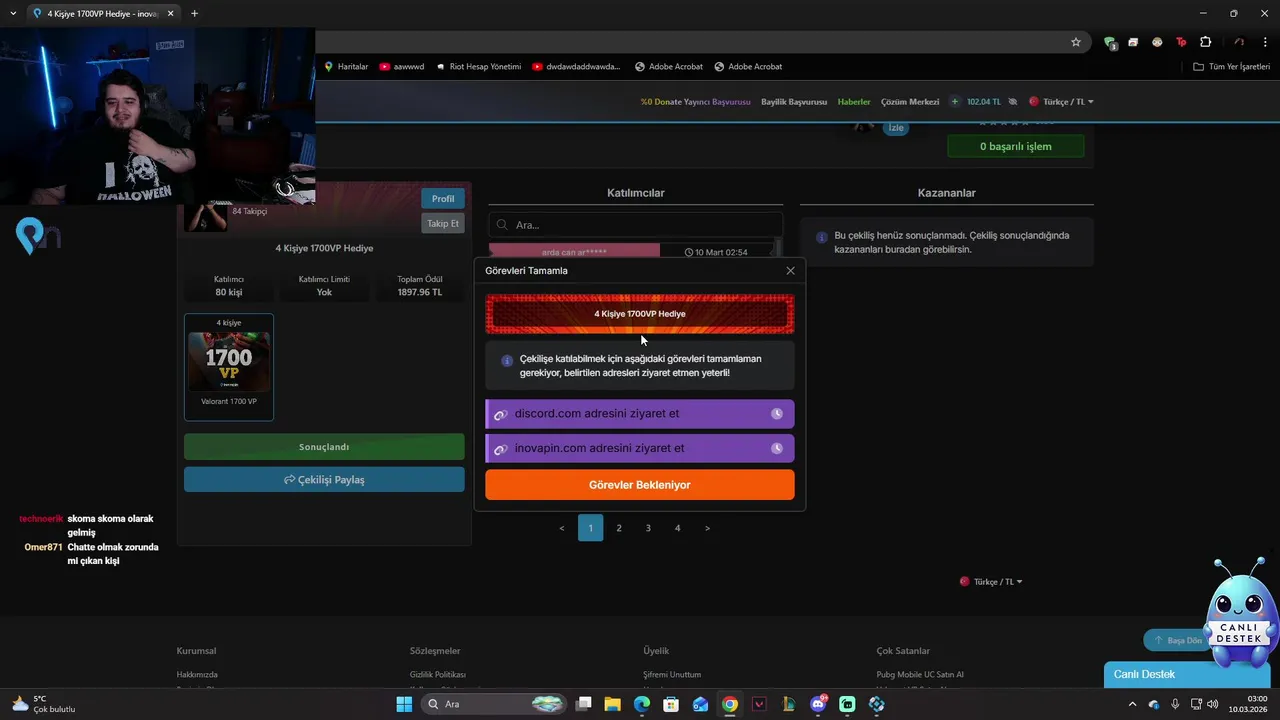Image resolution: width=1280 pixels, height=720 pixels.
Task: Click the Görevler Bekleniyor orange button
Action: (640, 485)
